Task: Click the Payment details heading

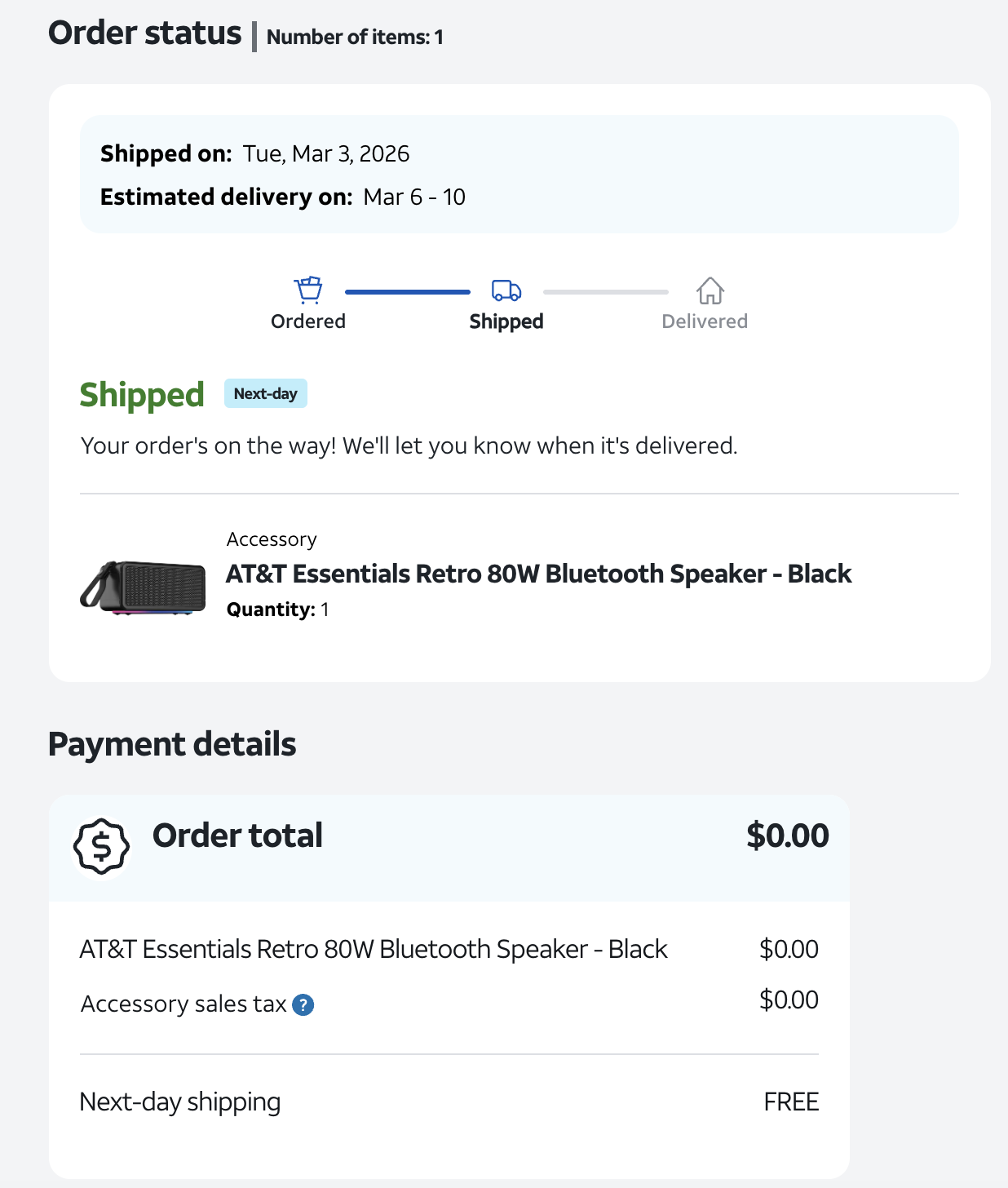Action: (172, 744)
